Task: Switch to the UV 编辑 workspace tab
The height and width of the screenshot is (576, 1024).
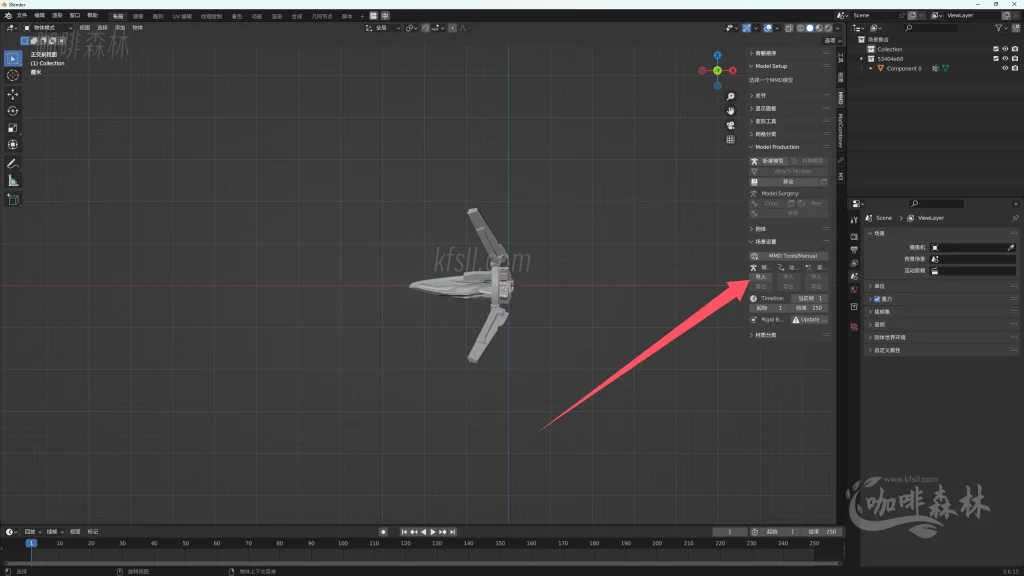Action: coord(183,16)
